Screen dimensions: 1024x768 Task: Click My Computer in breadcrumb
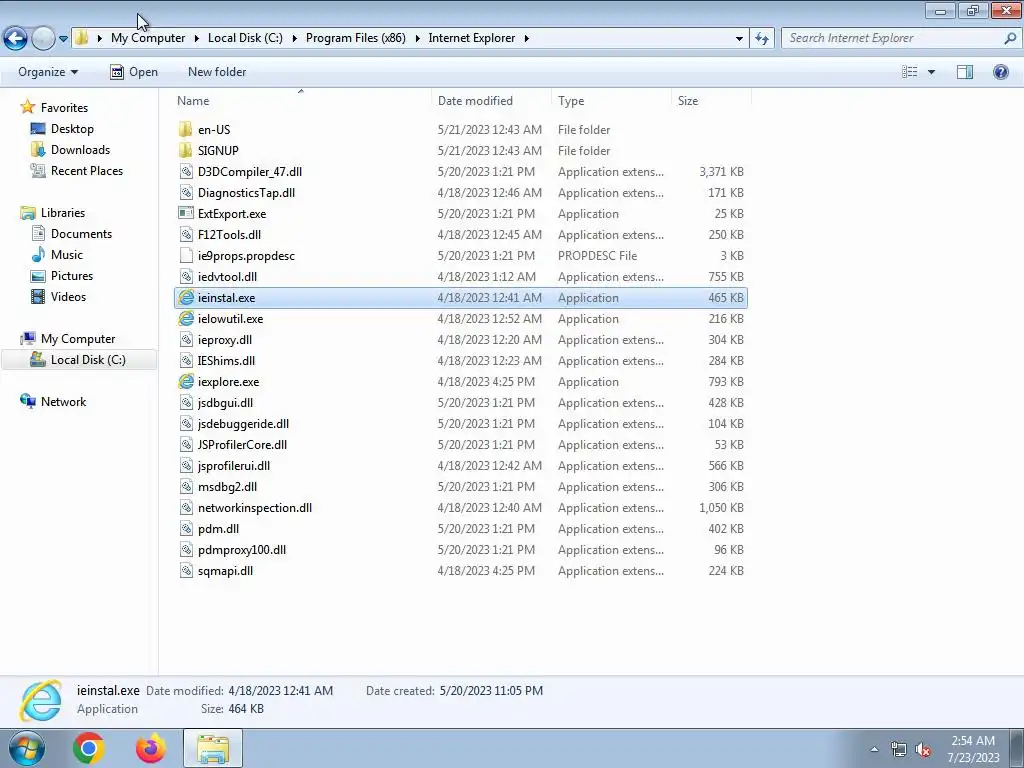[x=148, y=38]
